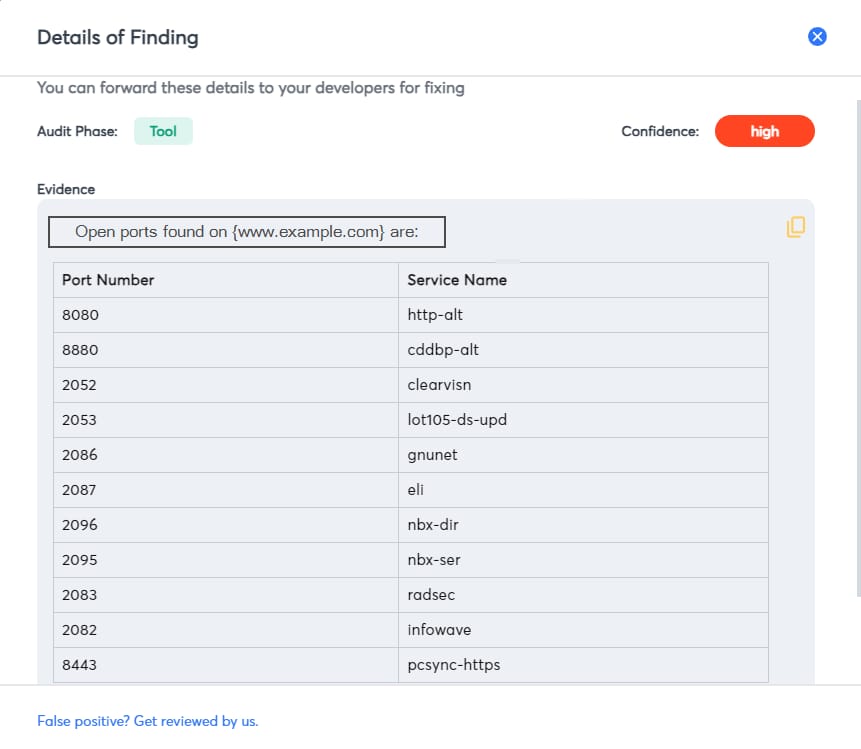Open the 'False positive? Get reviewed by us' link
The height and width of the screenshot is (749, 861).
click(x=148, y=721)
